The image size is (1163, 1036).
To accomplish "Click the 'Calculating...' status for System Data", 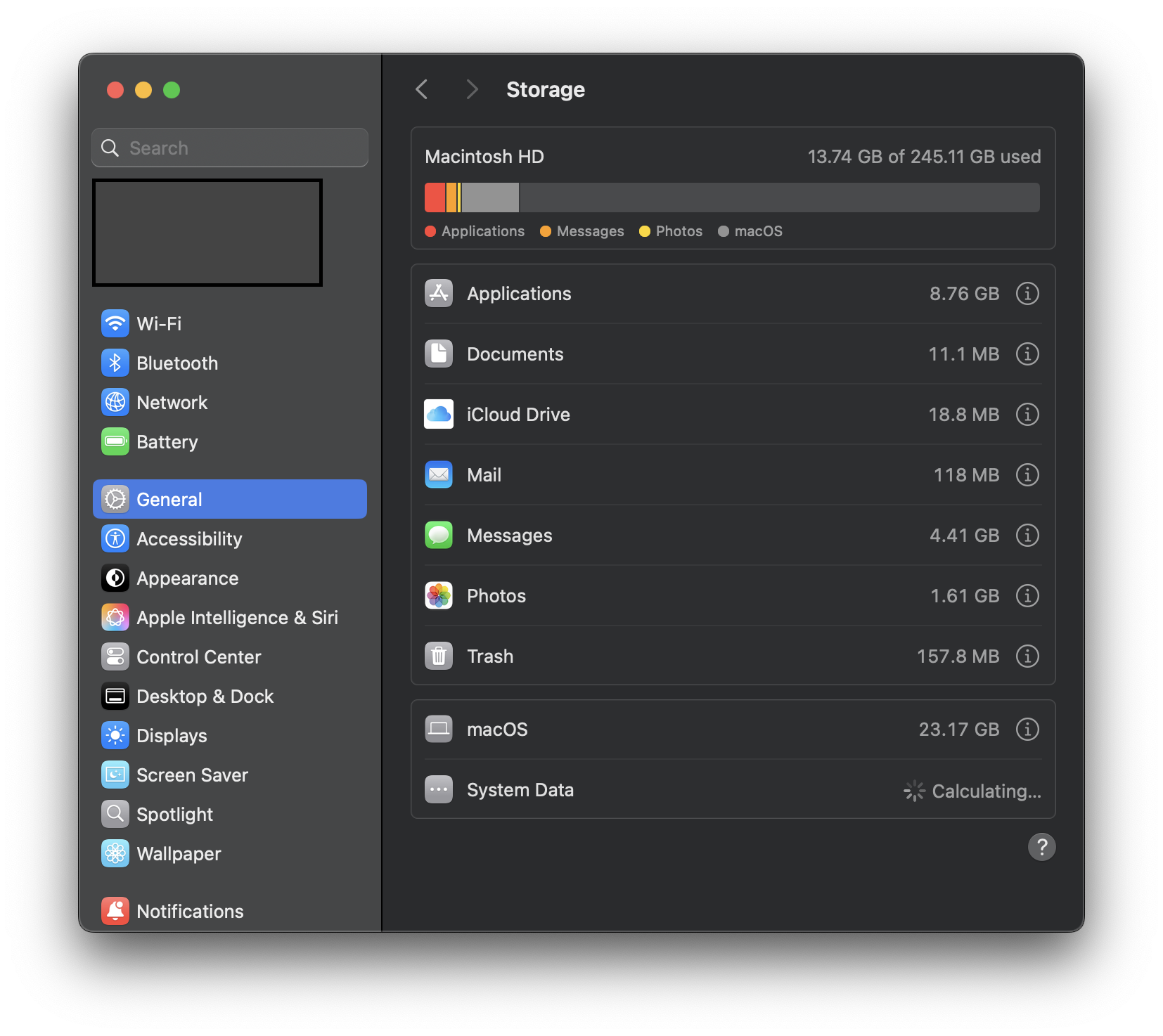I will [987, 791].
